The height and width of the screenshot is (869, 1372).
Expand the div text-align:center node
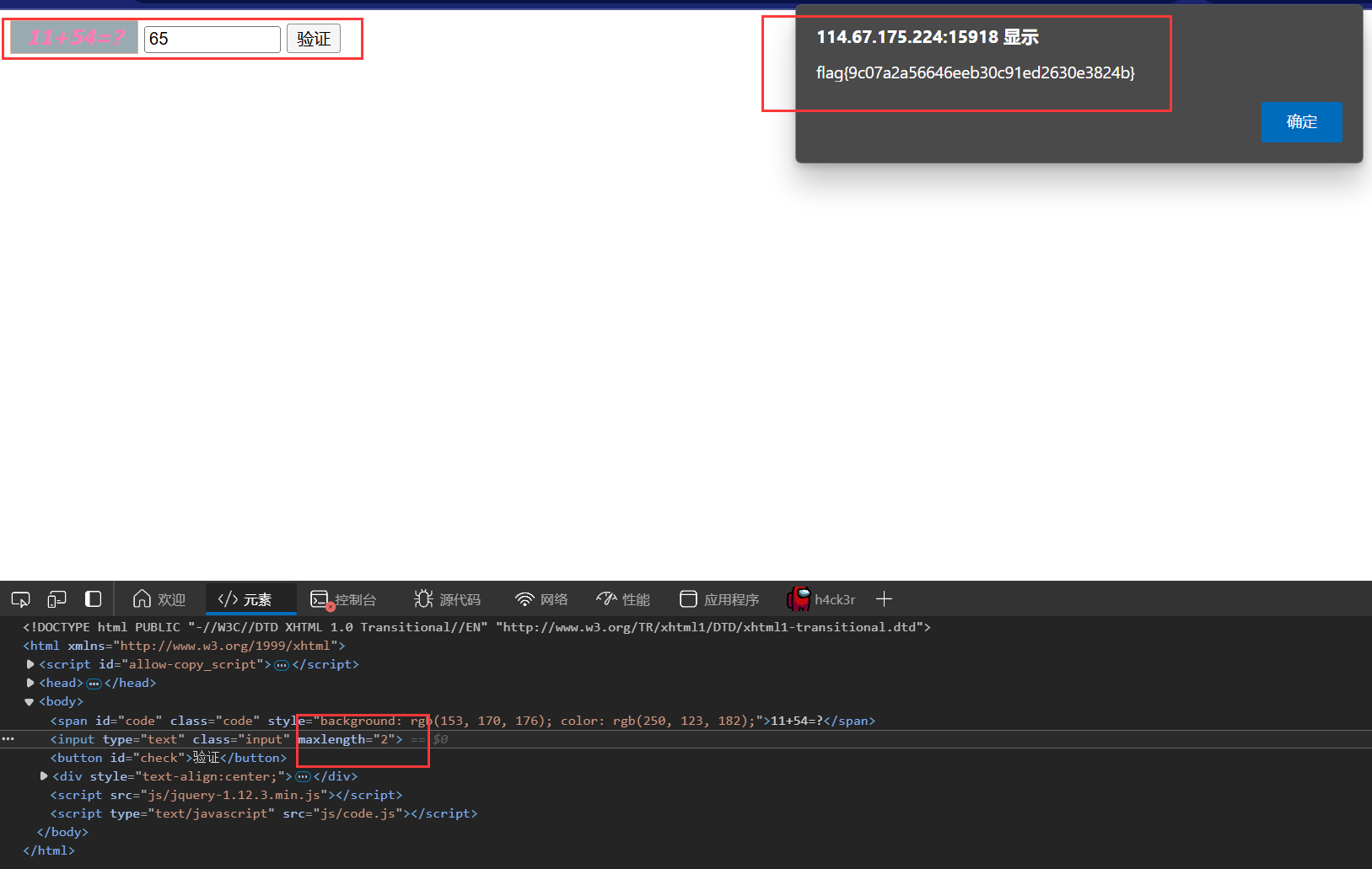pyautogui.click(x=44, y=776)
